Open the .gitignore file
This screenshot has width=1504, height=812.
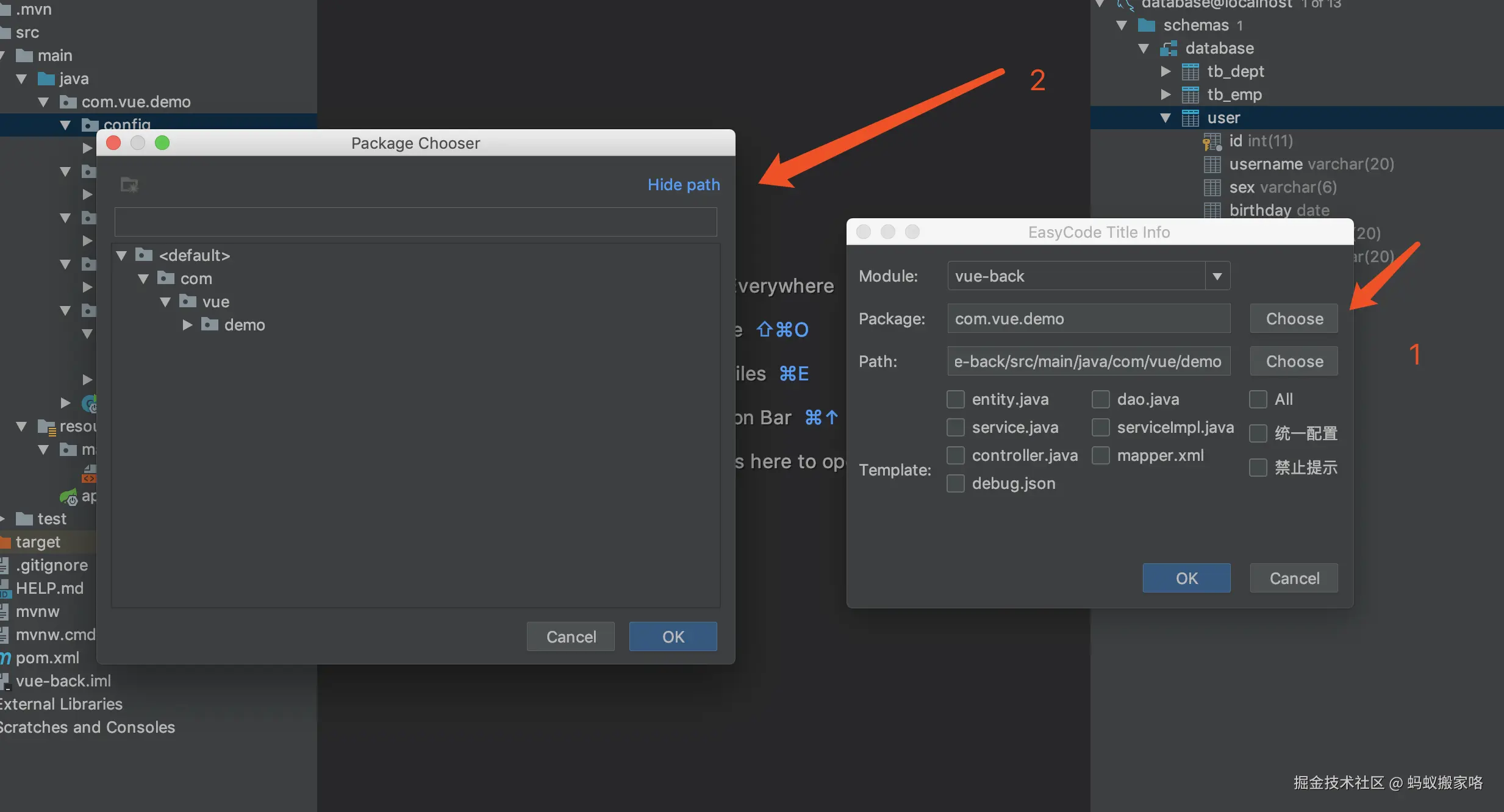click(x=52, y=565)
